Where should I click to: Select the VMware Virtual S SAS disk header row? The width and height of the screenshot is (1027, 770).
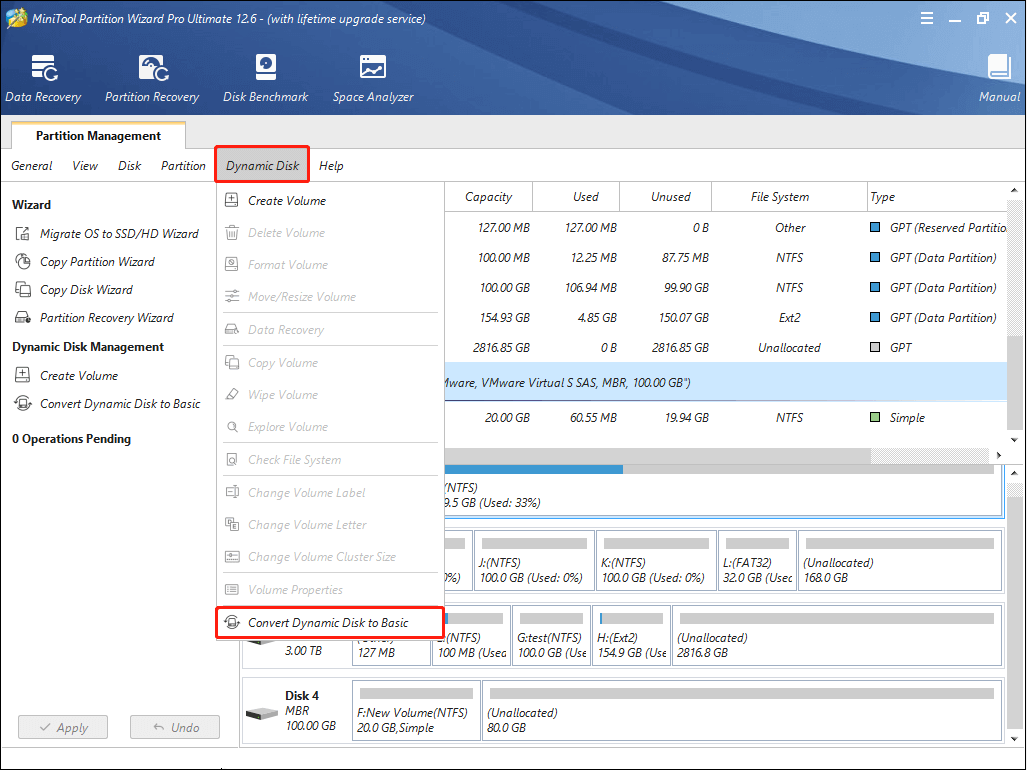click(726, 382)
